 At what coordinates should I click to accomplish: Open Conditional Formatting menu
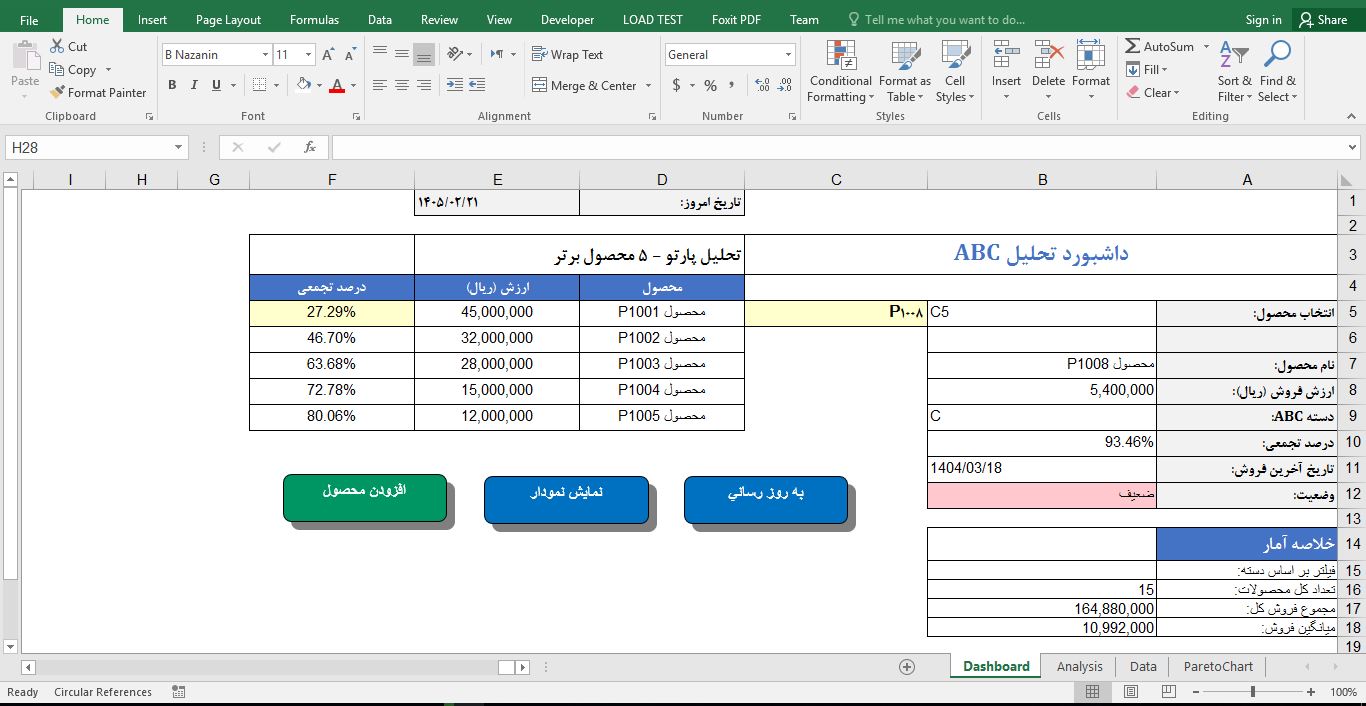pos(841,72)
